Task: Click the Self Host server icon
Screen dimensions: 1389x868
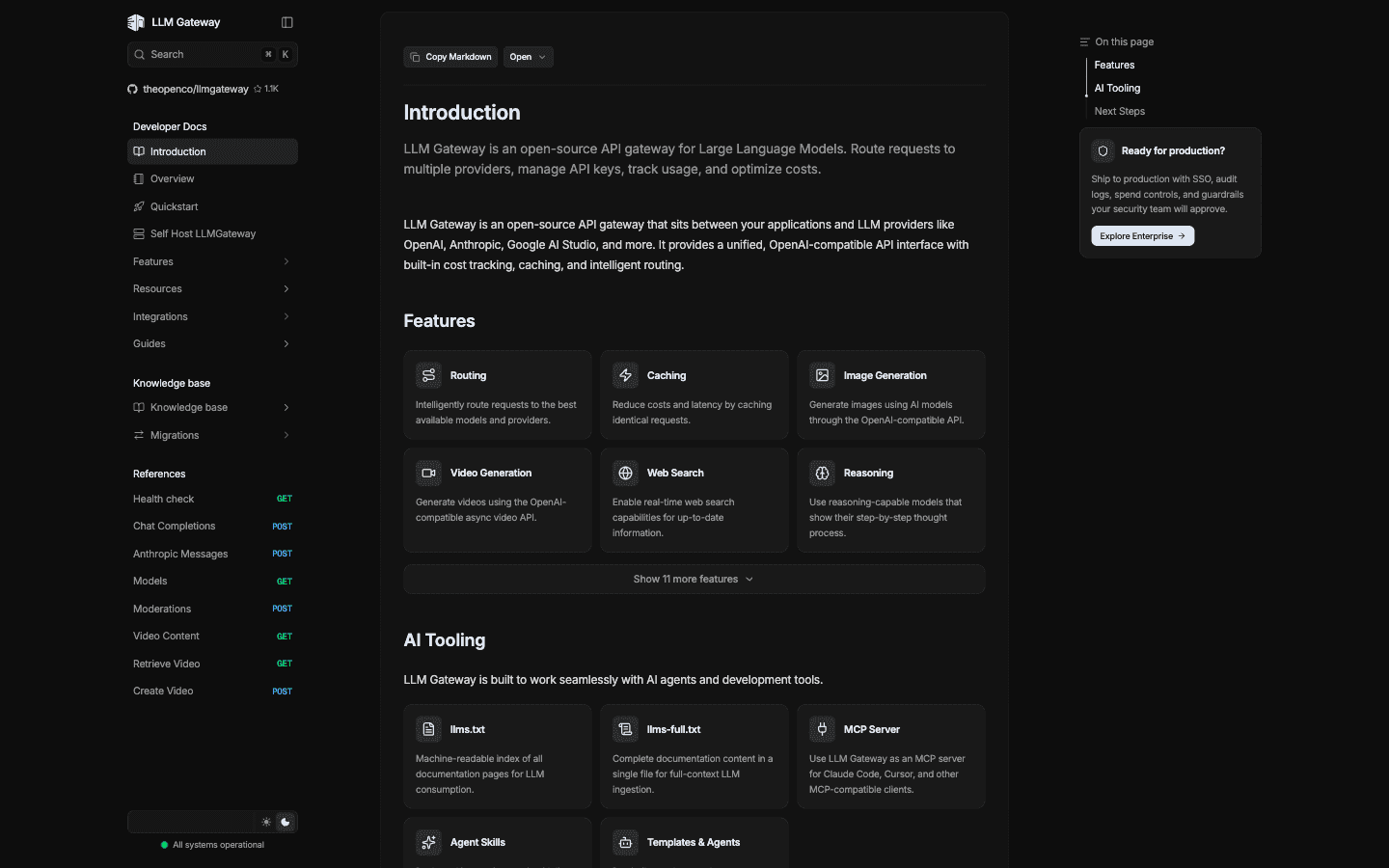Action: click(x=139, y=233)
